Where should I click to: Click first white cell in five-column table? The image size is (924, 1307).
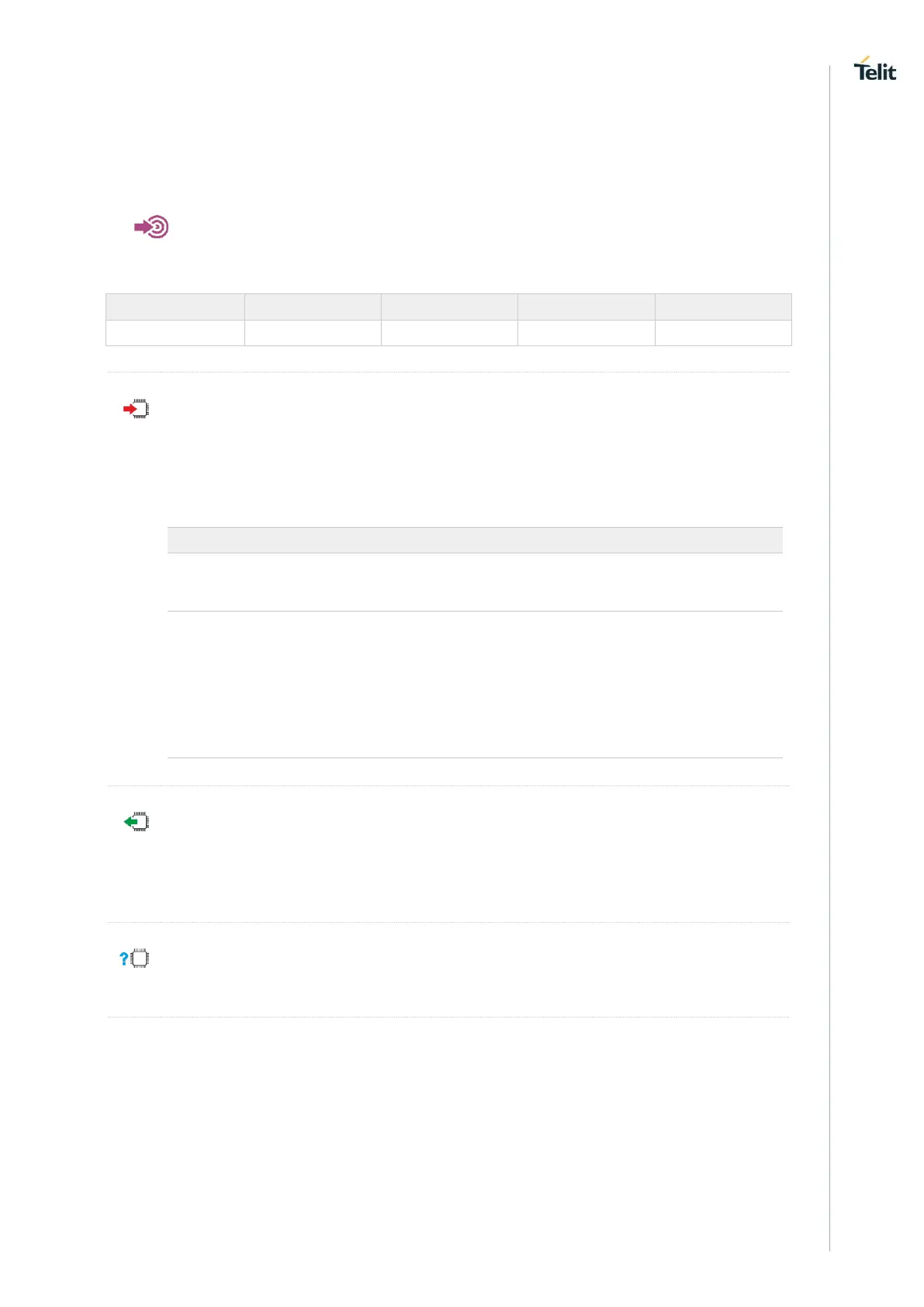coord(175,333)
